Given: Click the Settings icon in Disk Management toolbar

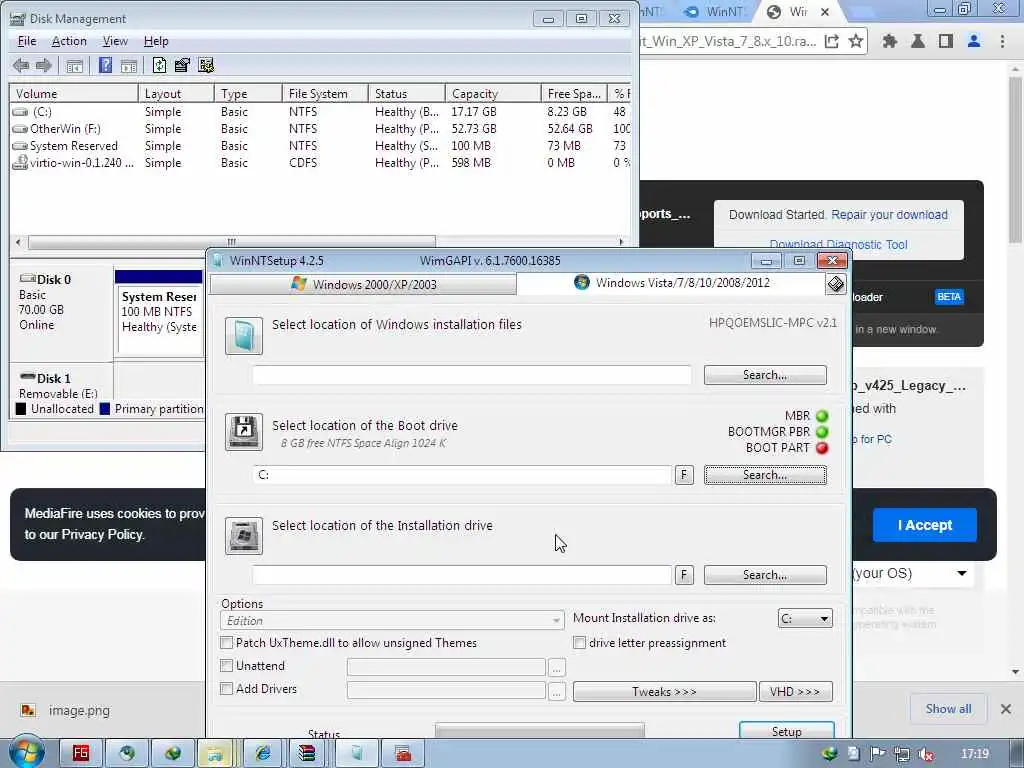Looking at the screenshot, I should (206, 65).
